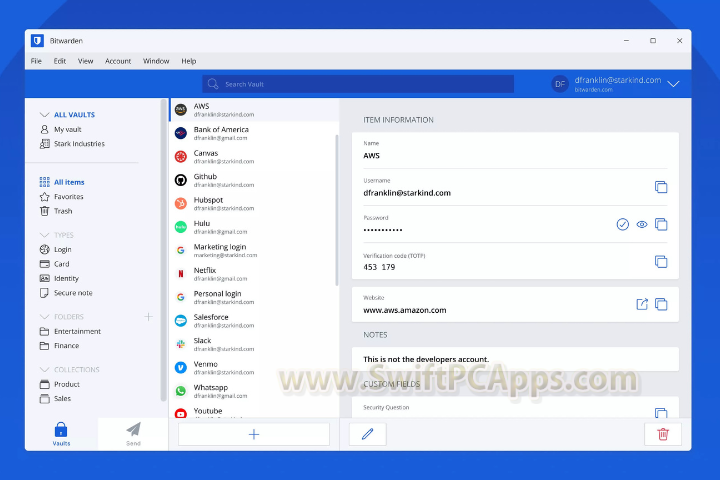Image resolution: width=720 pixels, height=480 pixels.
Task: Filter by Secure note type
Action: (73, 293)
